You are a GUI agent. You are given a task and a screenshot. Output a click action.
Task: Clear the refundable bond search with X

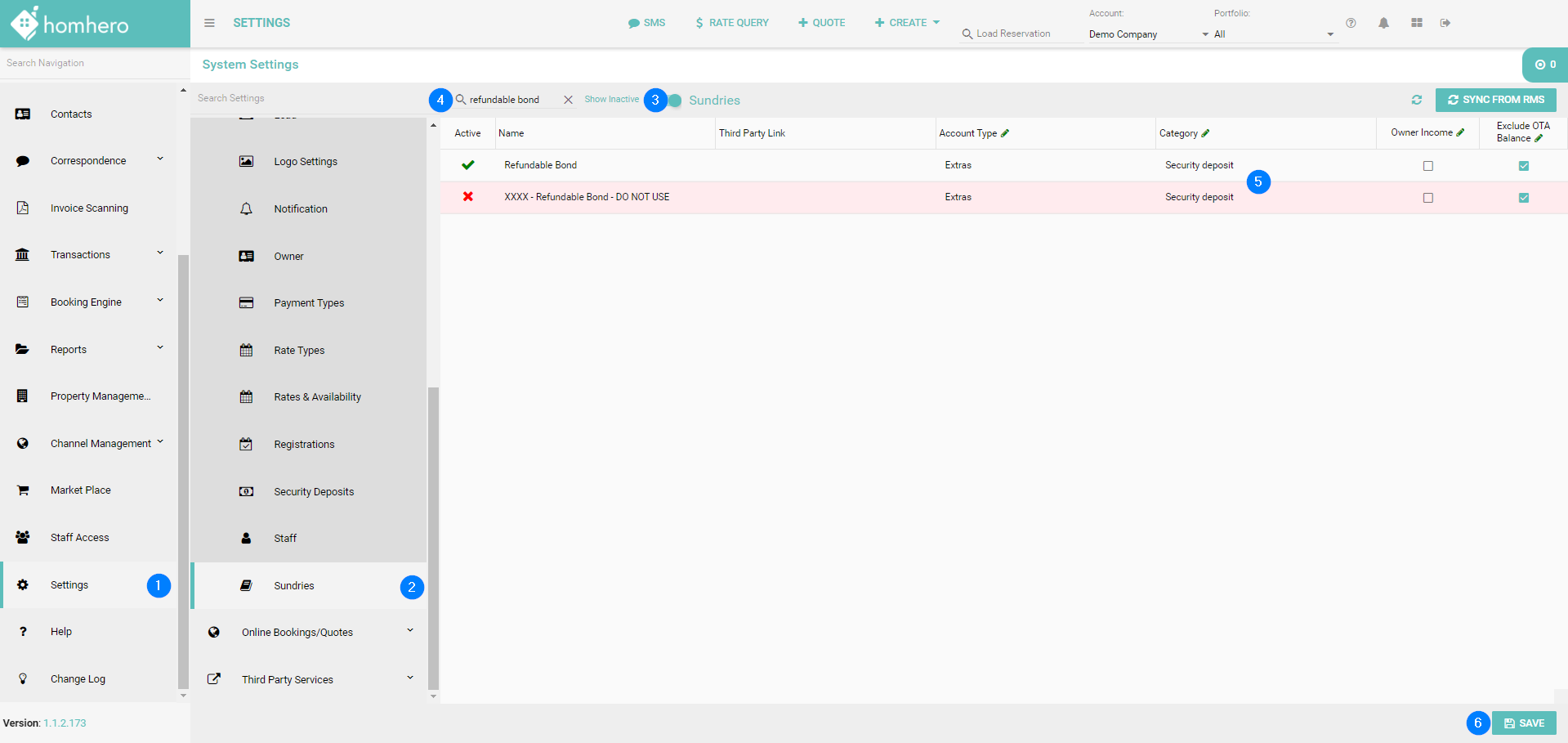tap(568, 100)
